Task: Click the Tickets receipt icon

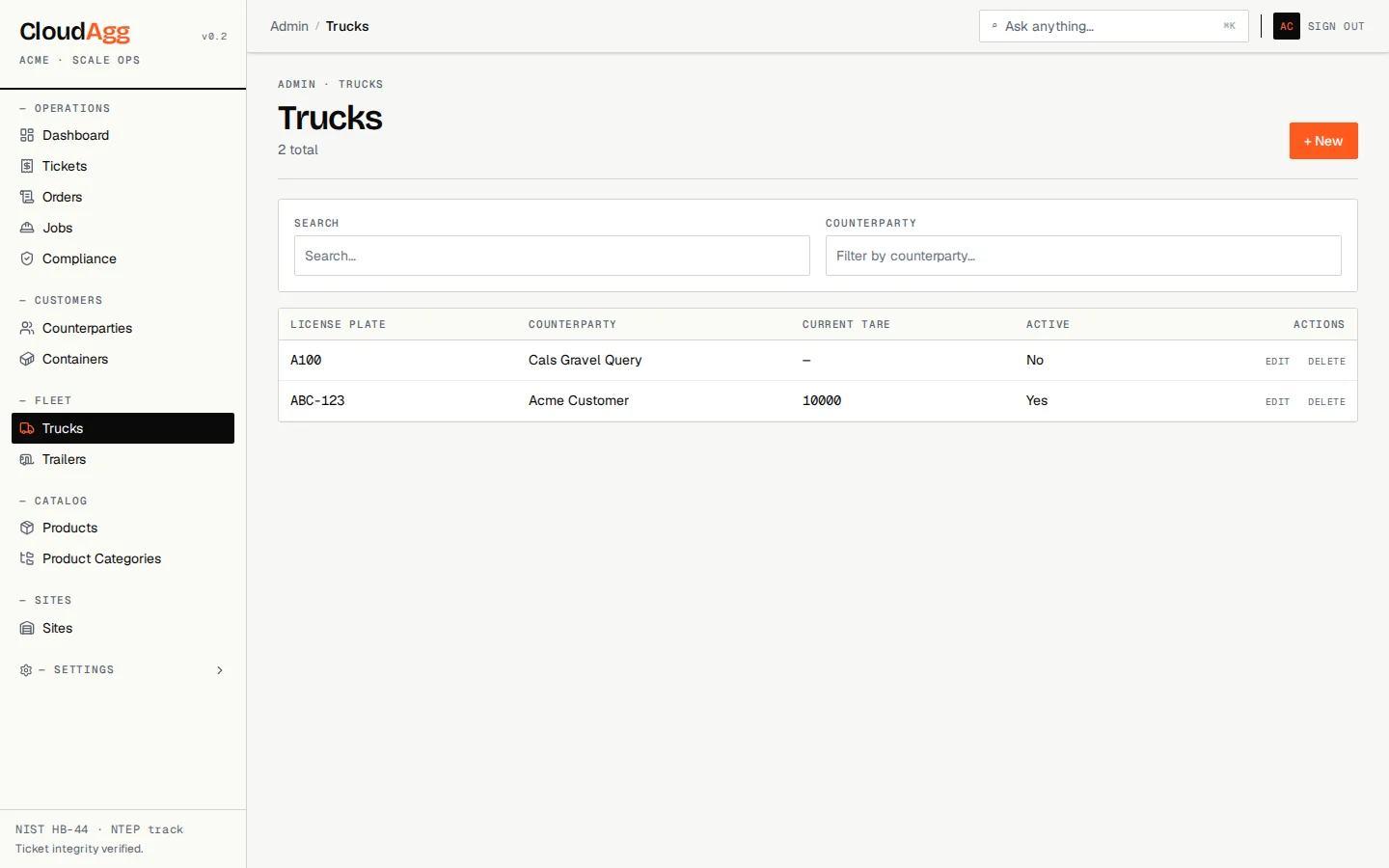Action: click(27, 166)
